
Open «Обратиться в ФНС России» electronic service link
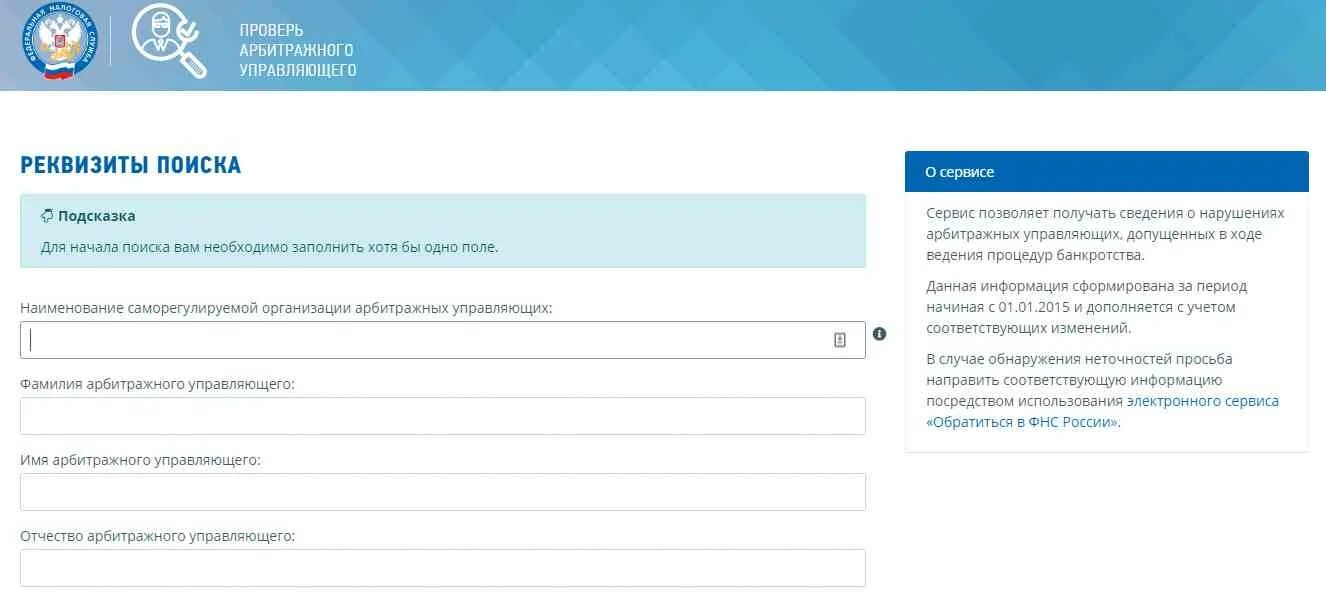(x=1102, y=412)
